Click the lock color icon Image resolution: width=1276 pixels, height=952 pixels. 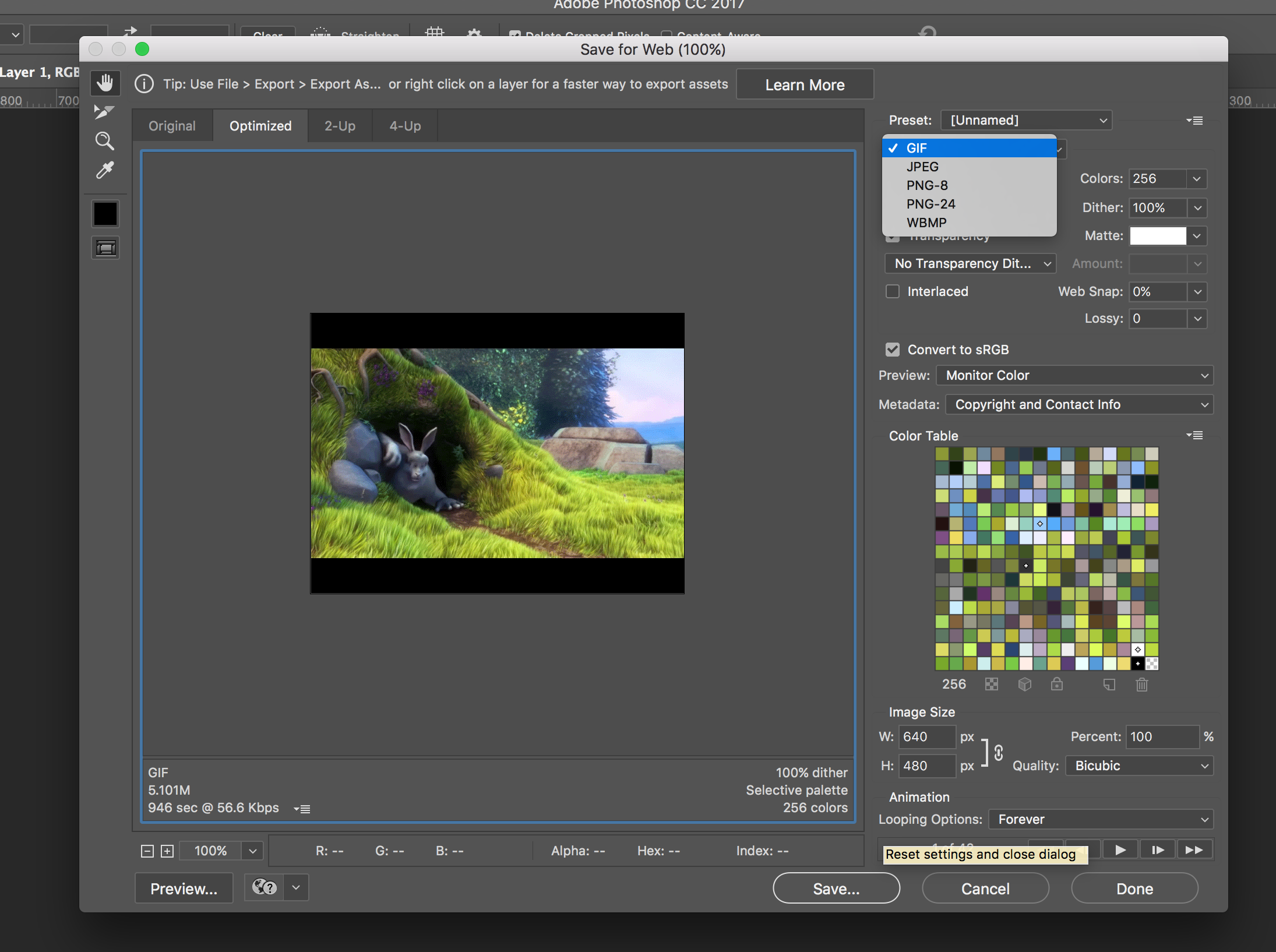(x=1057, y=684)
